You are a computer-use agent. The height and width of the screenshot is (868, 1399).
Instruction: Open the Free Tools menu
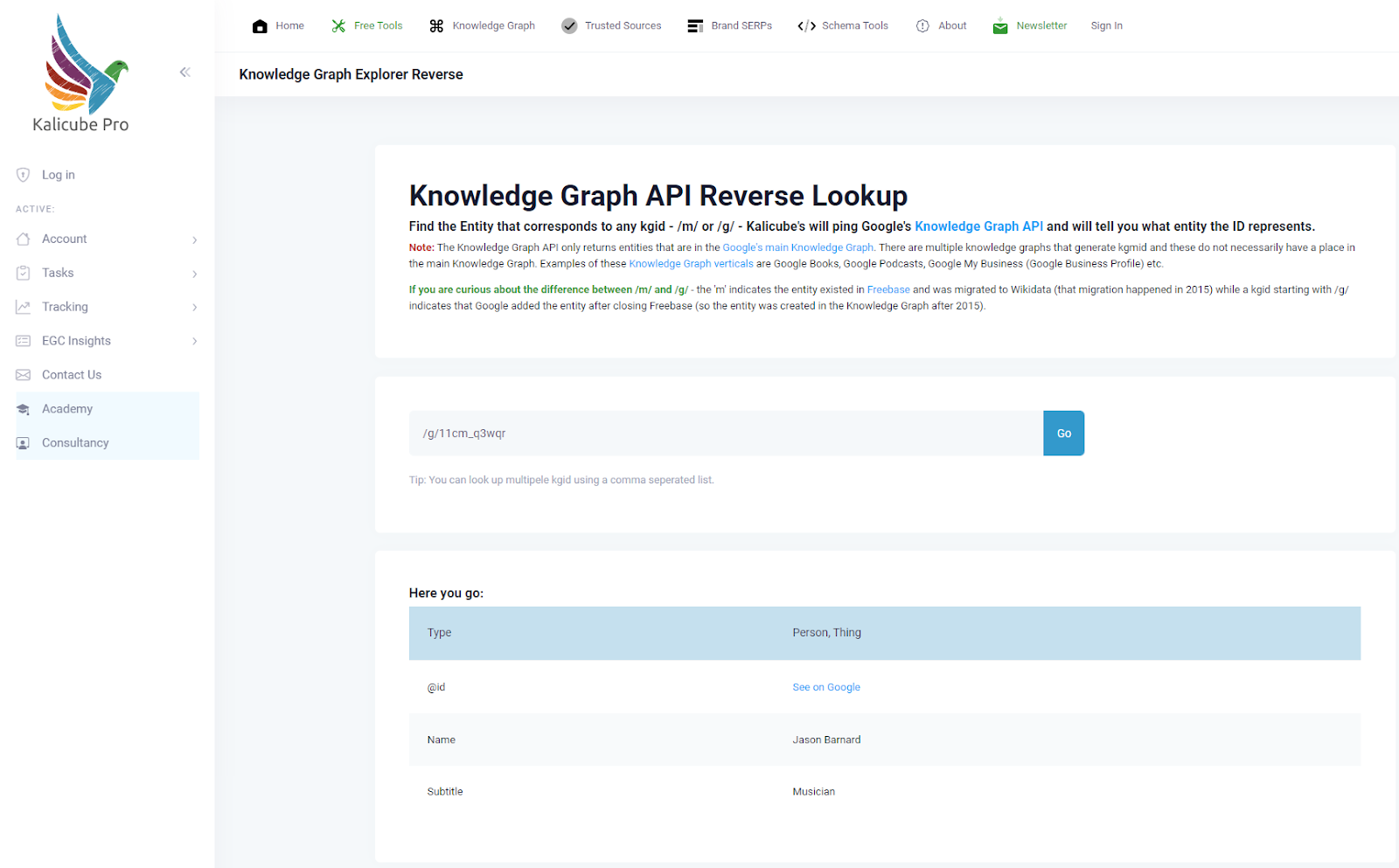click(378, 26)
